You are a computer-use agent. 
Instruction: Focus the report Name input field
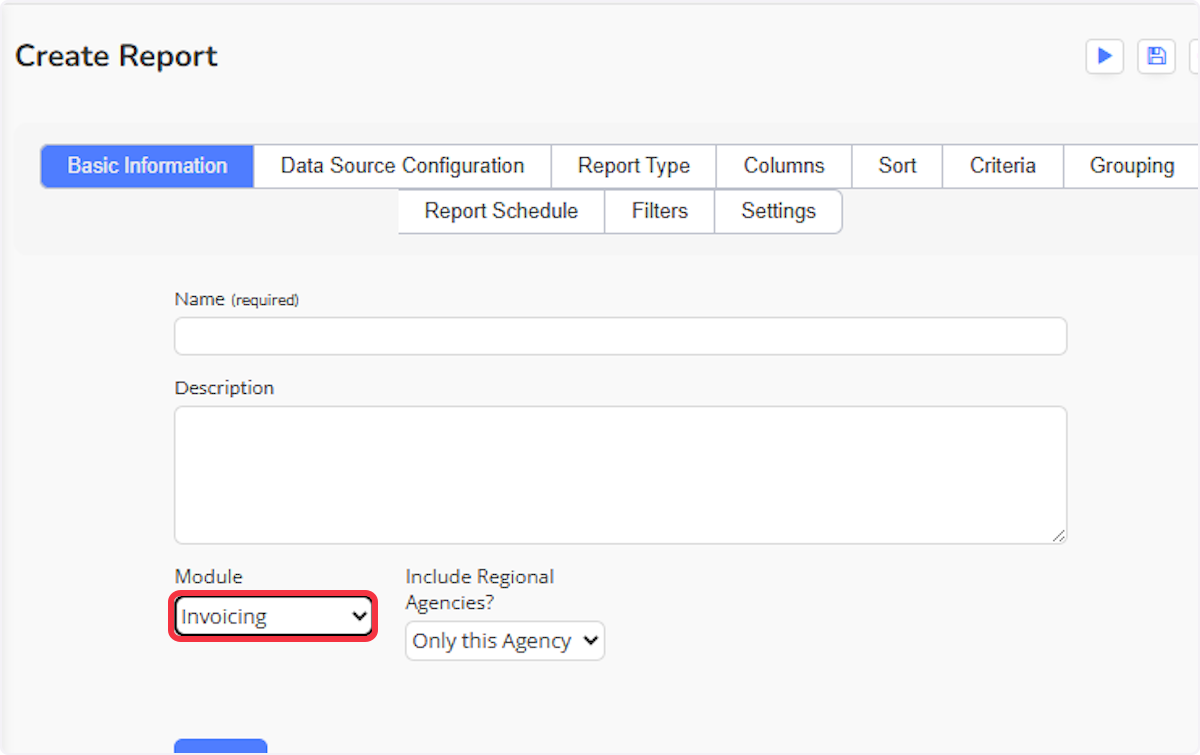620,336
